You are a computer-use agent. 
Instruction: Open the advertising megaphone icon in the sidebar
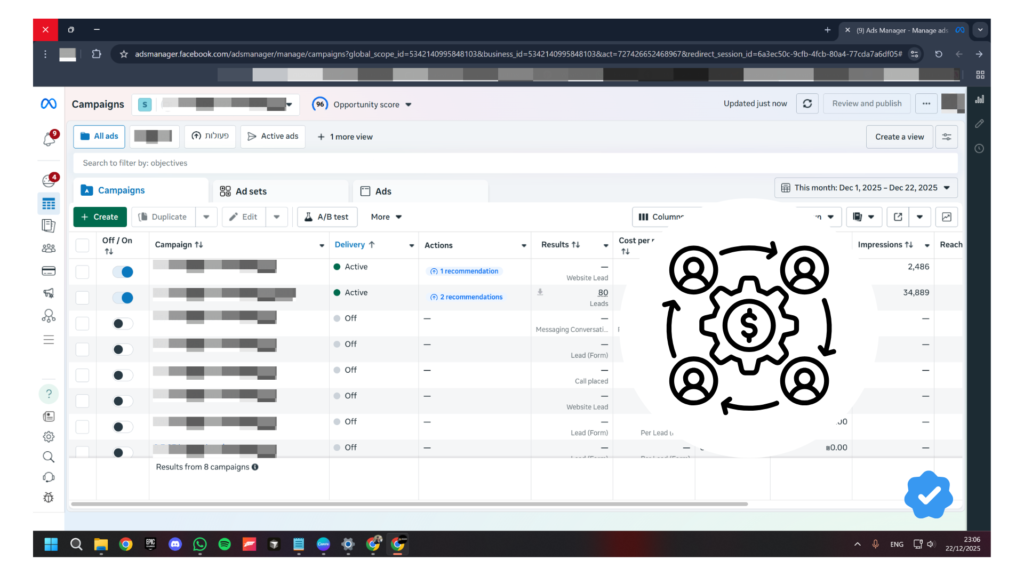pyautogui.click(x=48, y=293)
